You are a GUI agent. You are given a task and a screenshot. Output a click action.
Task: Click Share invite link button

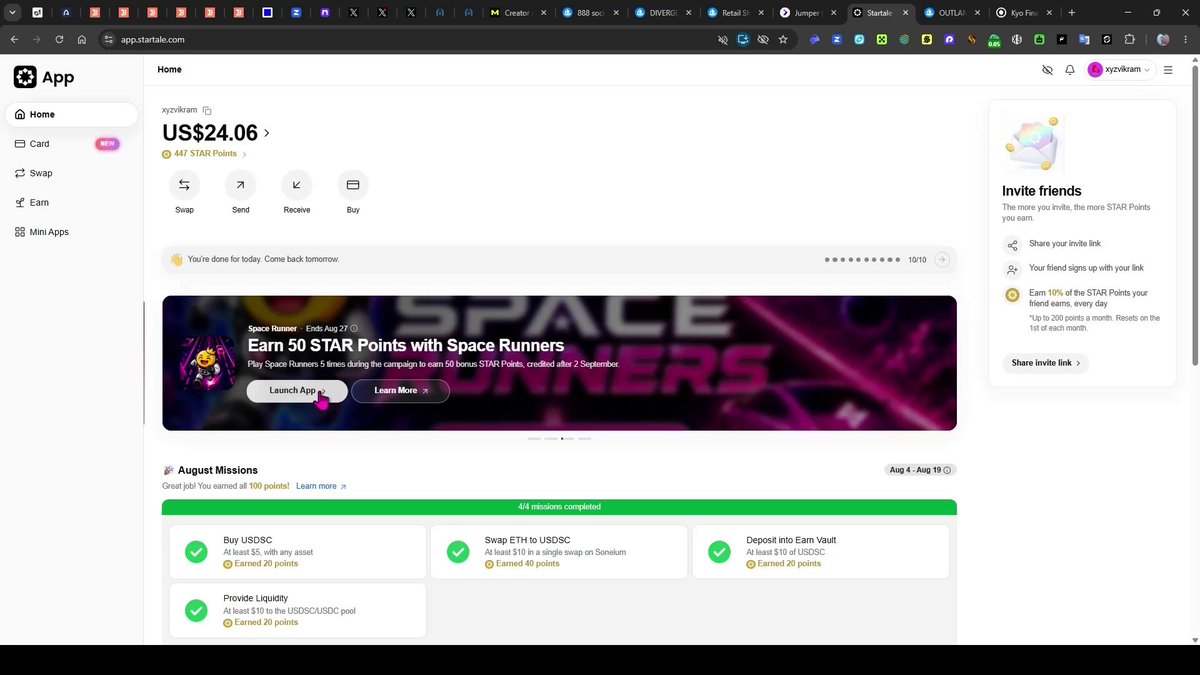(x=1045, y=363)
